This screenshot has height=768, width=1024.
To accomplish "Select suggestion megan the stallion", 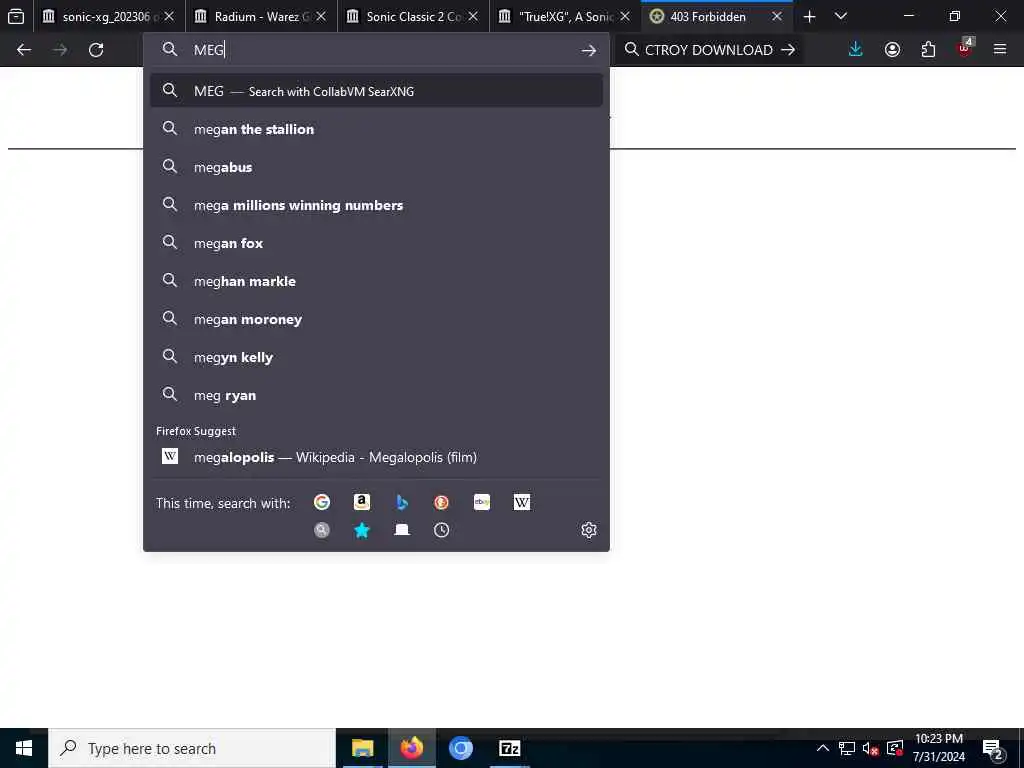I will tap(376, 129).
